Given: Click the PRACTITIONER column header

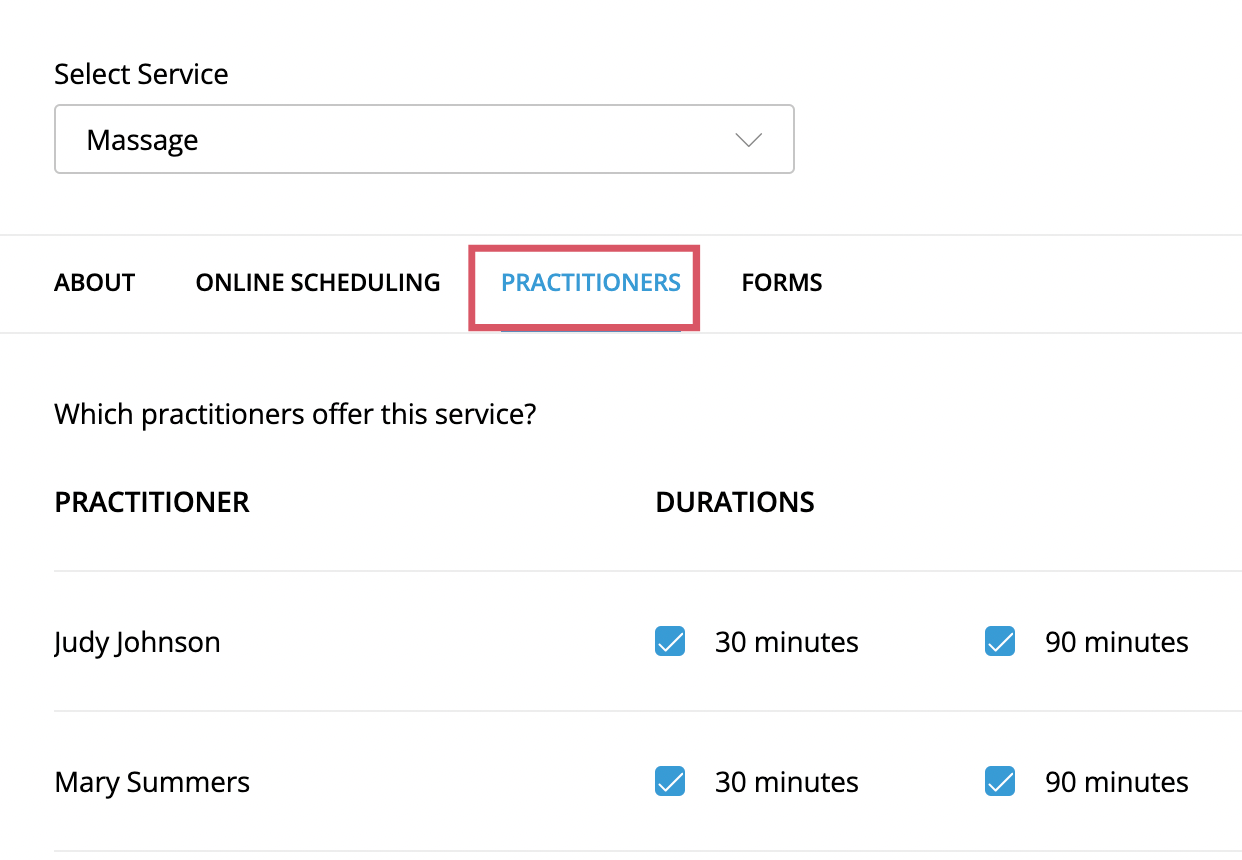Looking at the screenshot, I should tap(152, 502).
